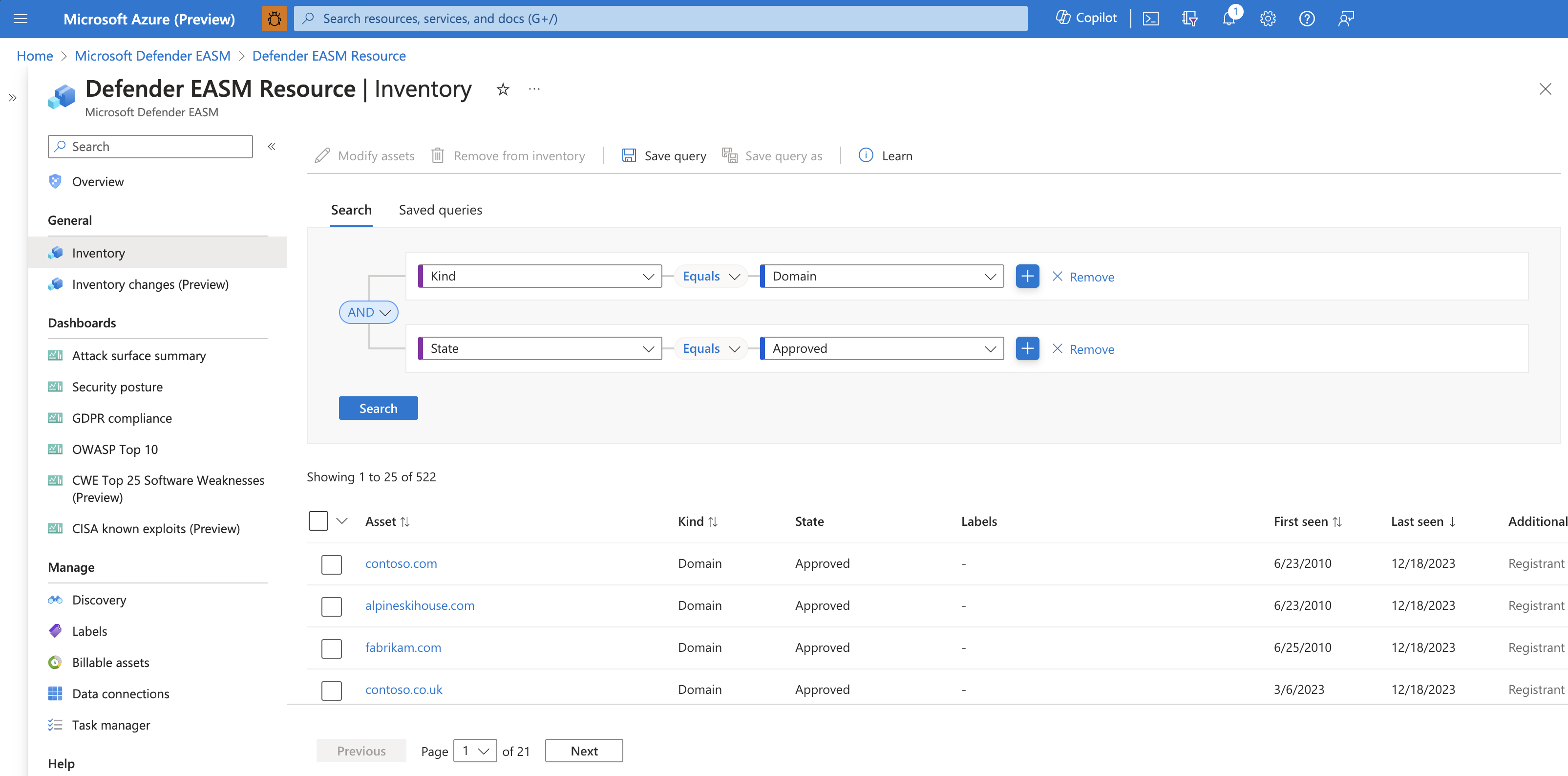Open GDPR compliance dashboard
Screen dimensions: 1568x776
point(122,418)
